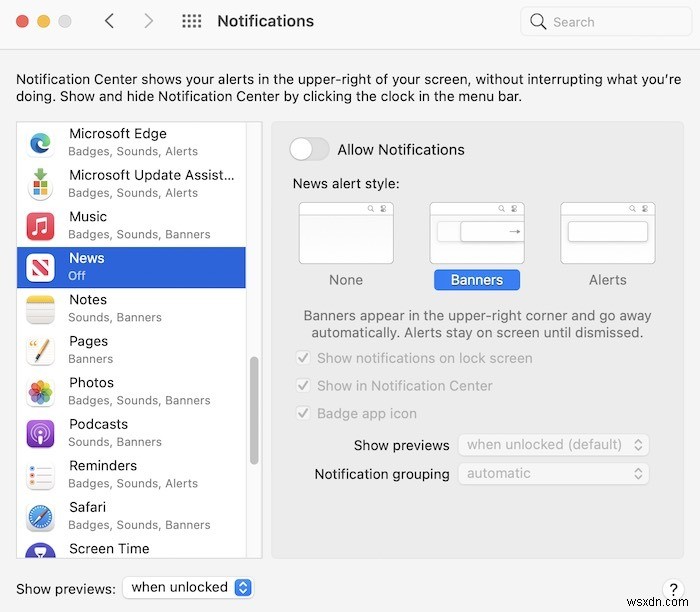The height and width of the screenshot is (612, 700).
Task: Select Microsoft Edge name in app list
Action: point(118,133)
